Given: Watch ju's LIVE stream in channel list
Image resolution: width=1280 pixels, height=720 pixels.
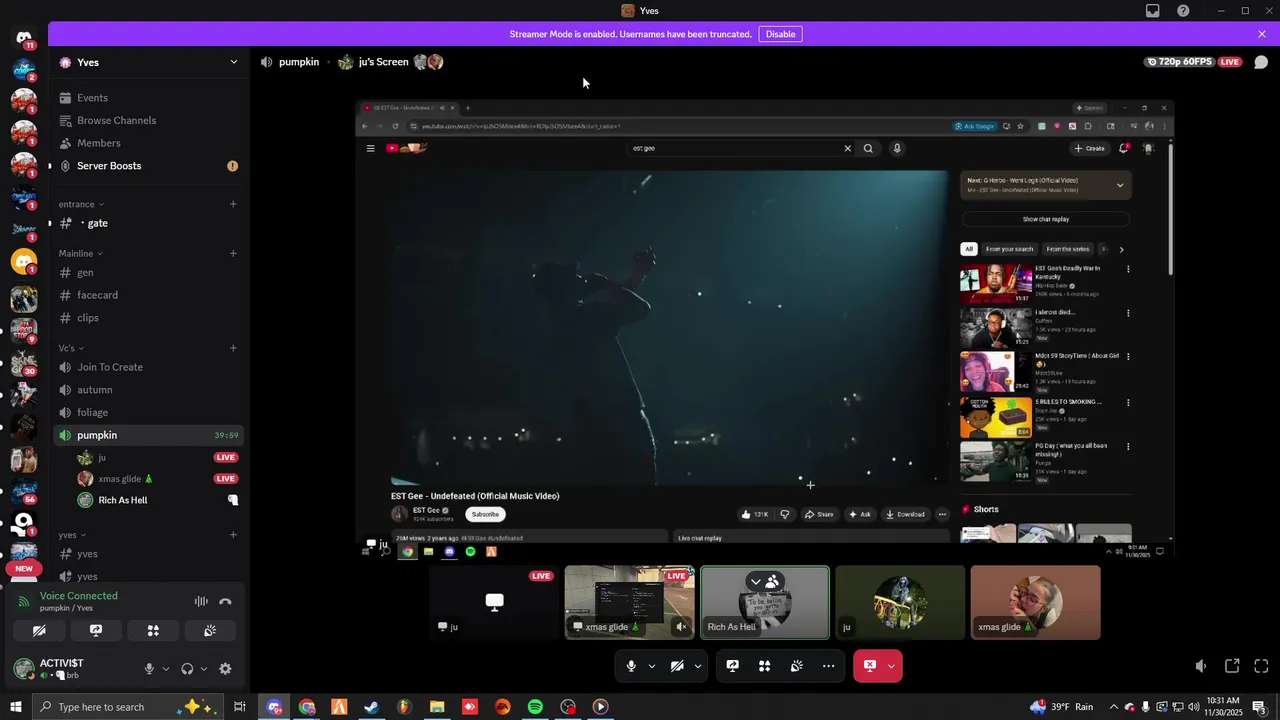Looking at the screenshot, I should (x=226, y=457).
